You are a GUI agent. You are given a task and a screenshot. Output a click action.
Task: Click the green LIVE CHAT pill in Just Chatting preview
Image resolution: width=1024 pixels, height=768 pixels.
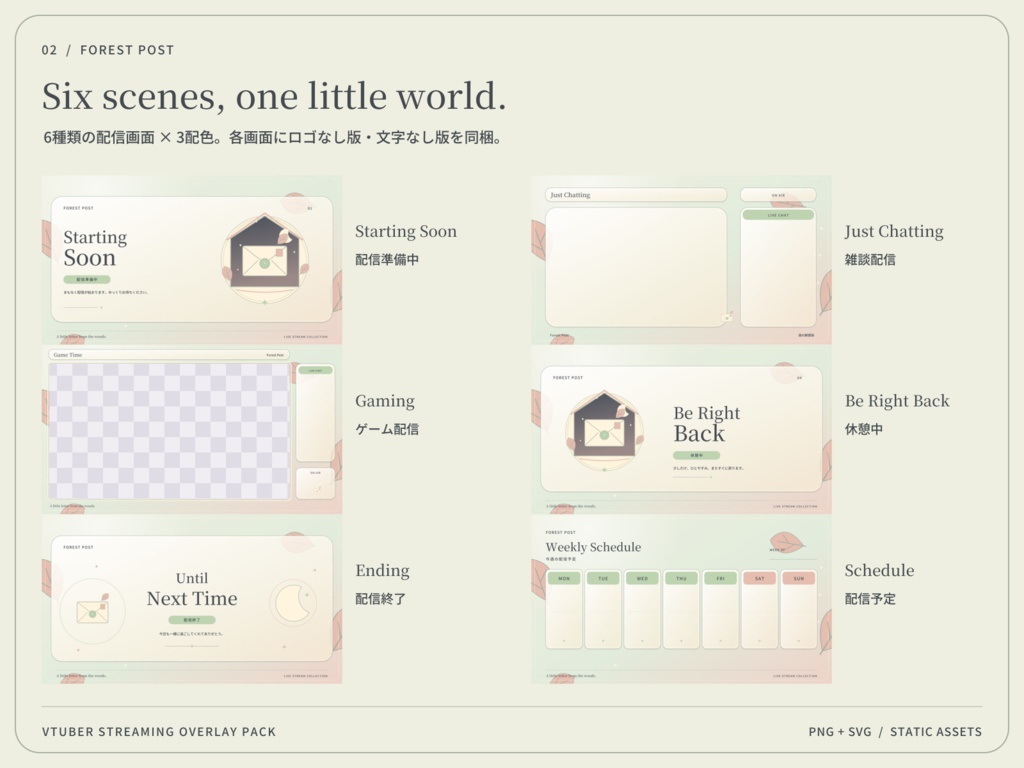pos(778,215)
